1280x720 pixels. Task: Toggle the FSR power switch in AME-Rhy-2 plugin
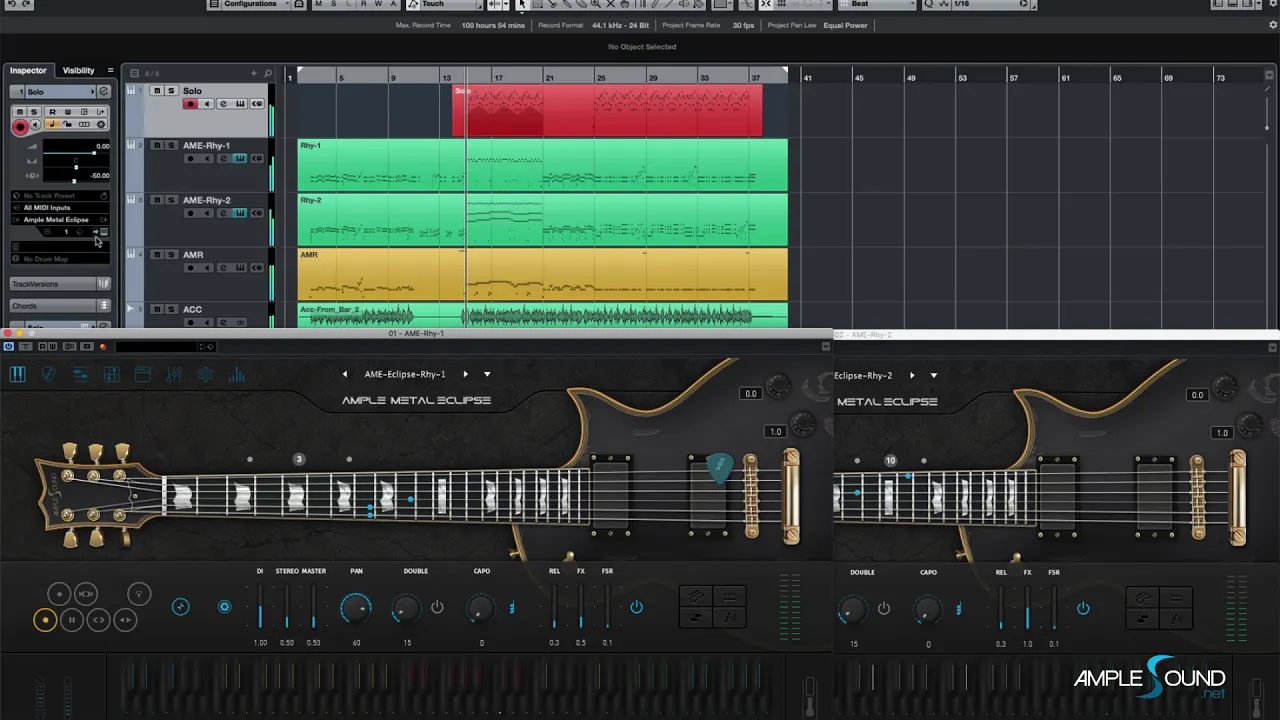[x=1083, y=608]
